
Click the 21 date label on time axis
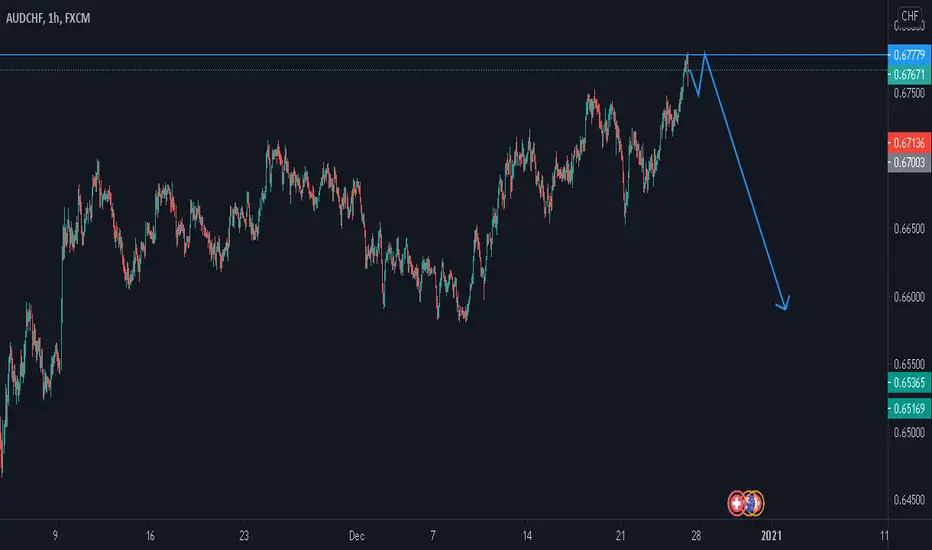click(x=621, y=536)
